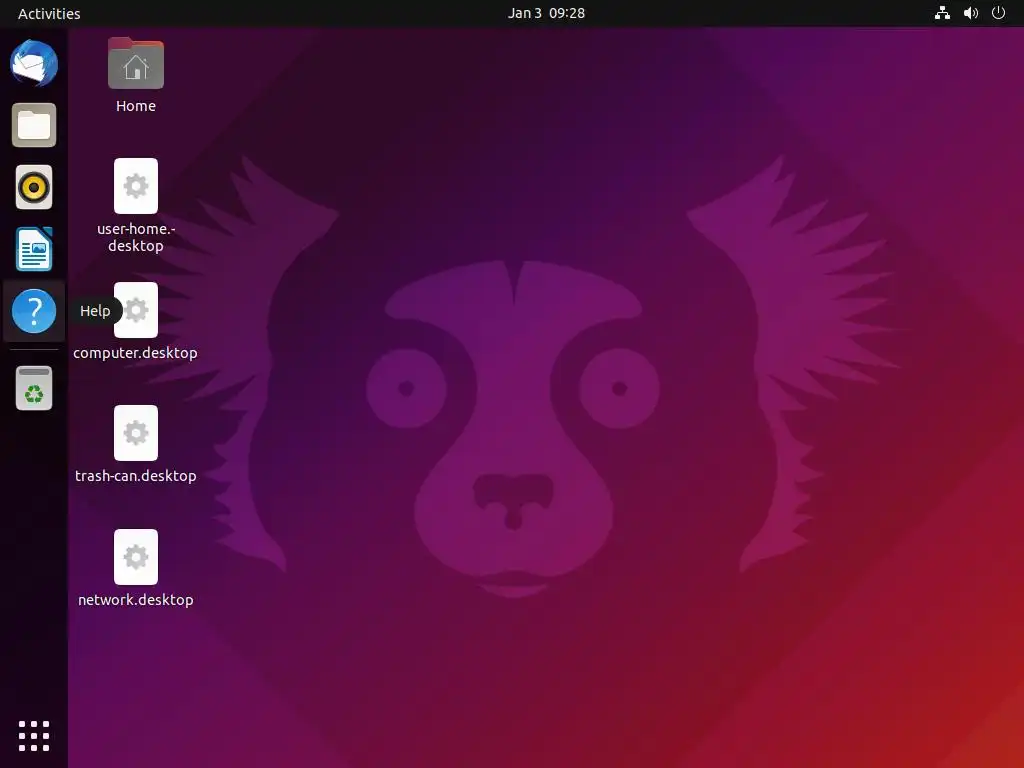This screenshot has width=1024, height=768.
Task: Select the trash-can.desktop file icon
Action: (136, 432)
